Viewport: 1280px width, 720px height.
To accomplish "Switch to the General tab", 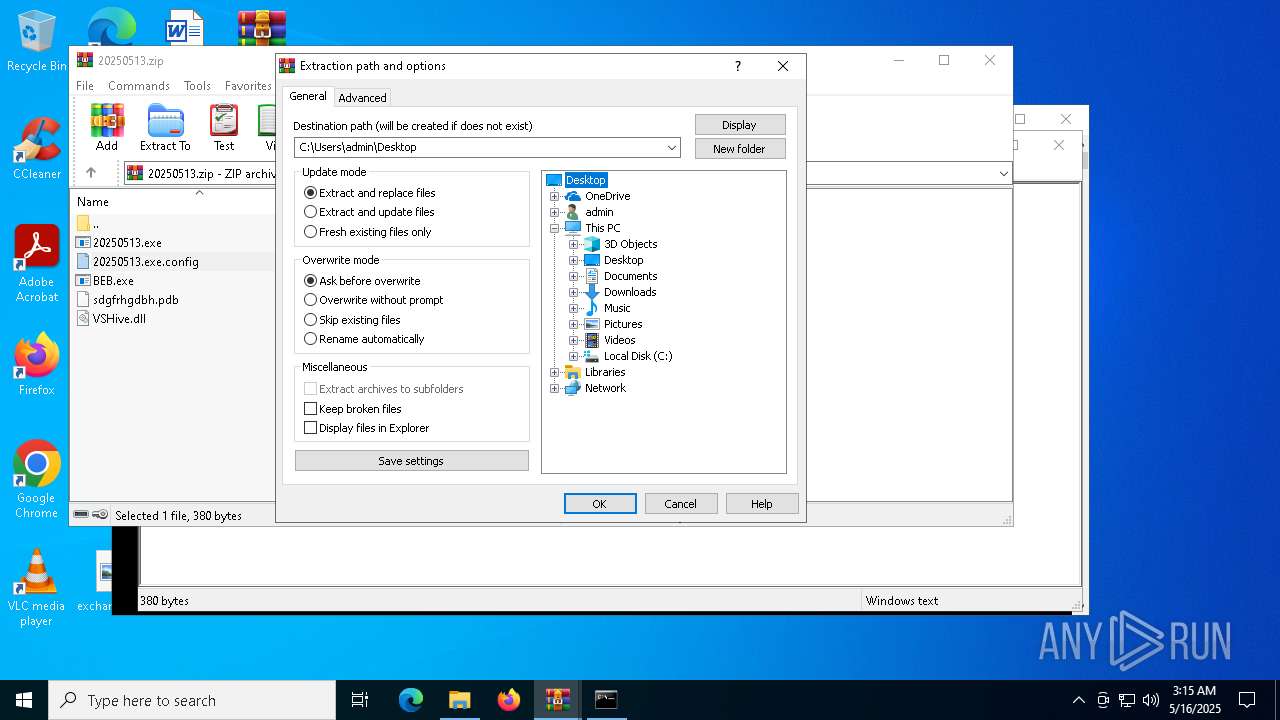I will tap(308, 96).
